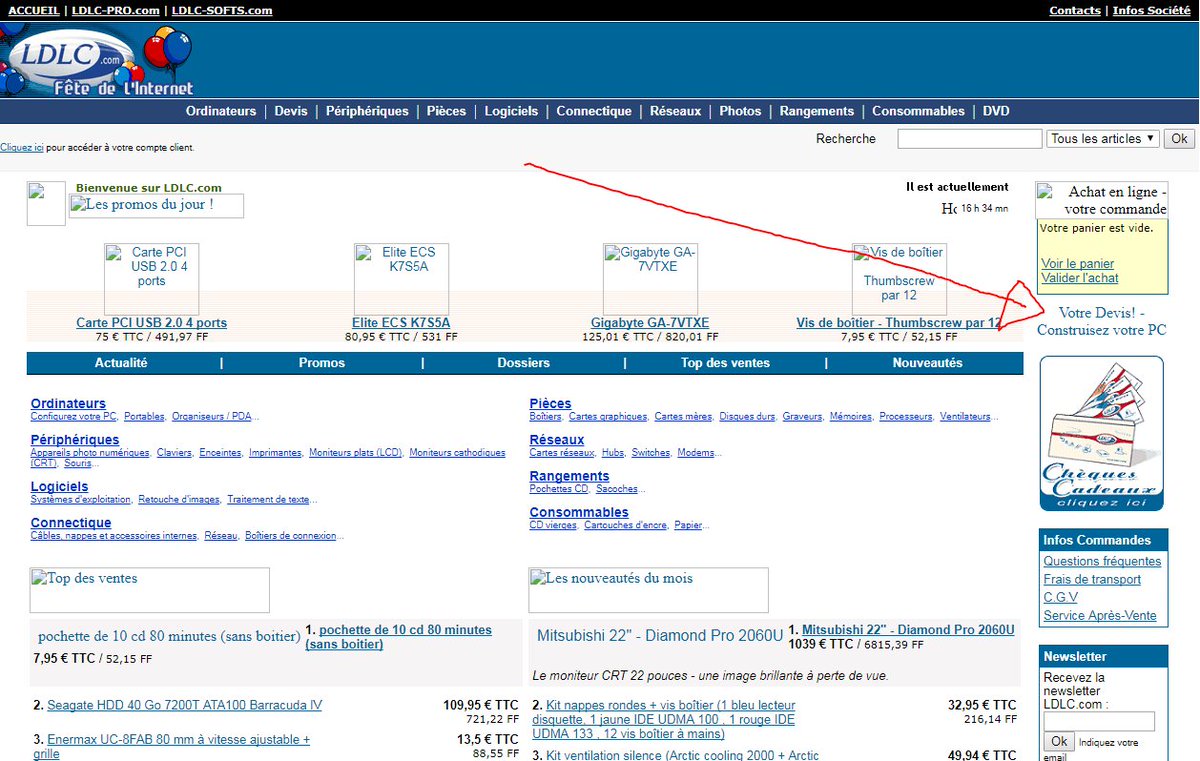Click the search Ok button
This screenshot has width=1200, height=761.
(1179, 139)
